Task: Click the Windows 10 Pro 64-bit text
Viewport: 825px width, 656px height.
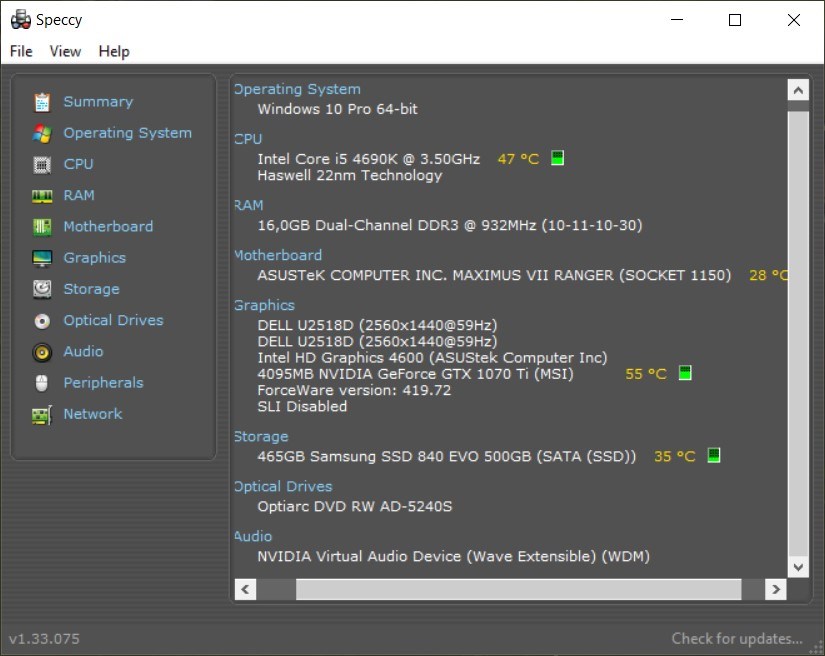Action: point(337,109)
